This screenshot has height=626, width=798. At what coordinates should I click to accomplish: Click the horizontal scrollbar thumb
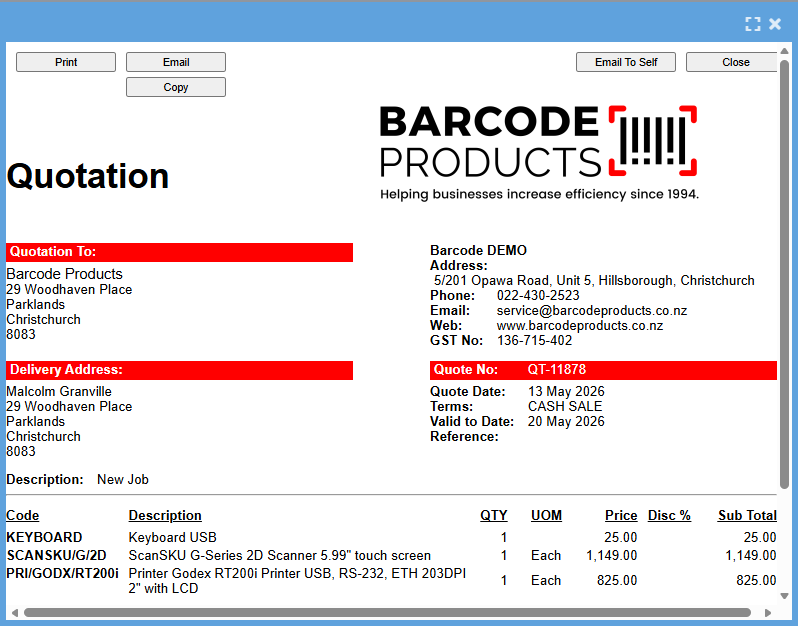coord(387,613)
